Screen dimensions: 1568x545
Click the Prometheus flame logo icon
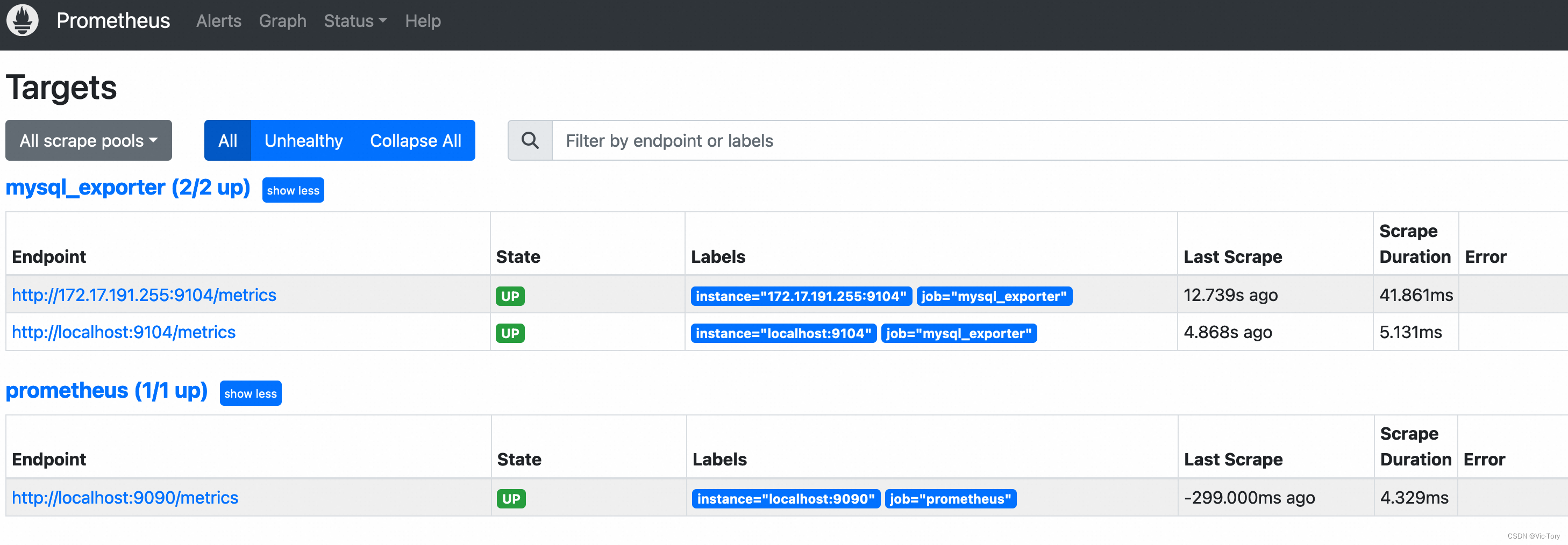(23, 20)
